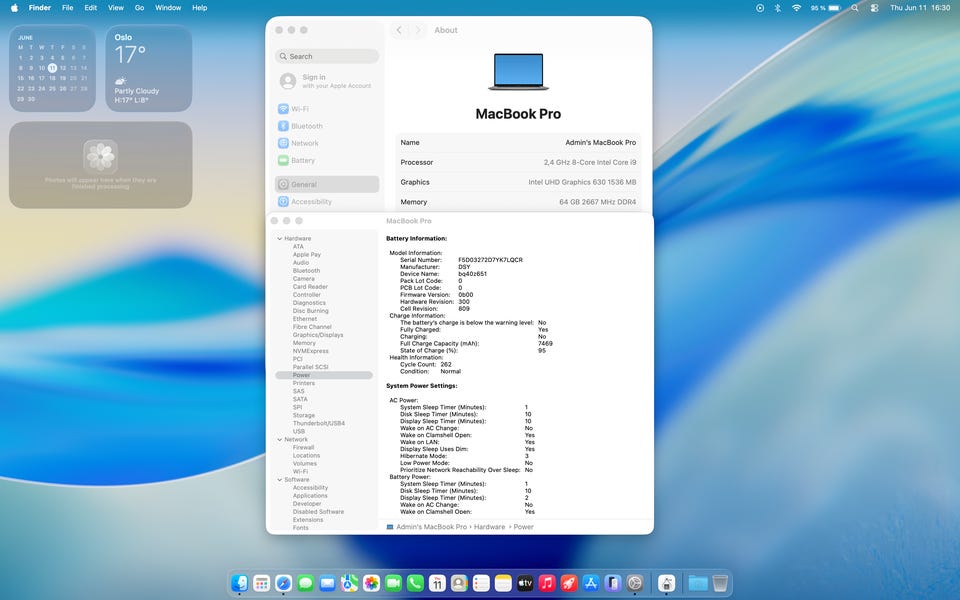This screenshot has height=600, width=960.
Task: Go back in System Settings window
Action: coord(399,30)
